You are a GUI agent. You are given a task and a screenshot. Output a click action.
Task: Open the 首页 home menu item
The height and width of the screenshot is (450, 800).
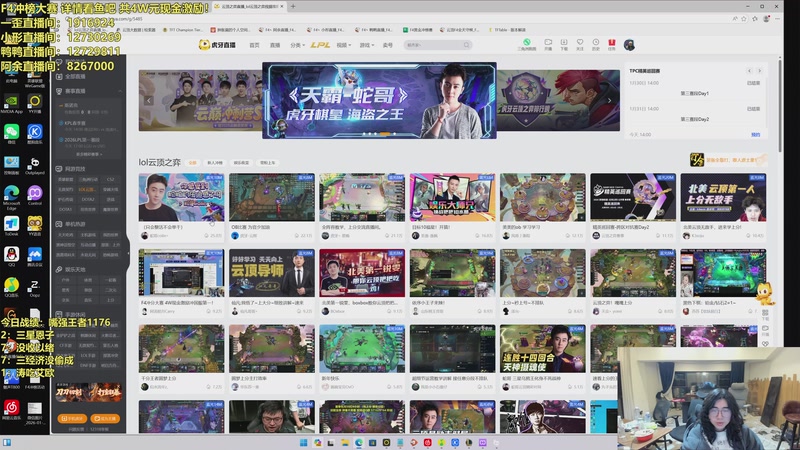pyautogui.click(x=254, y=45)
